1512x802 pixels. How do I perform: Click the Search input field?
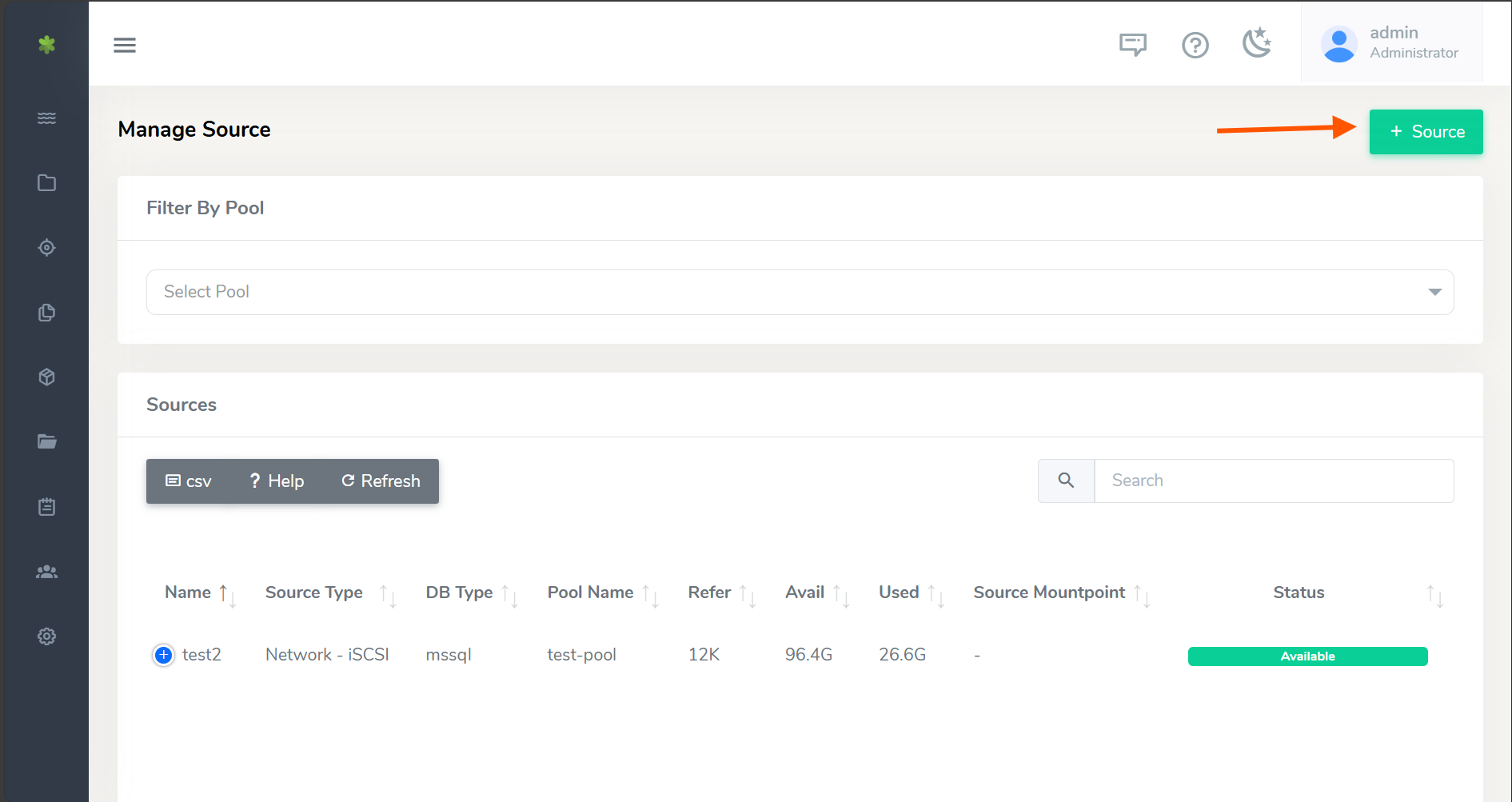(x=1273, y=481)
